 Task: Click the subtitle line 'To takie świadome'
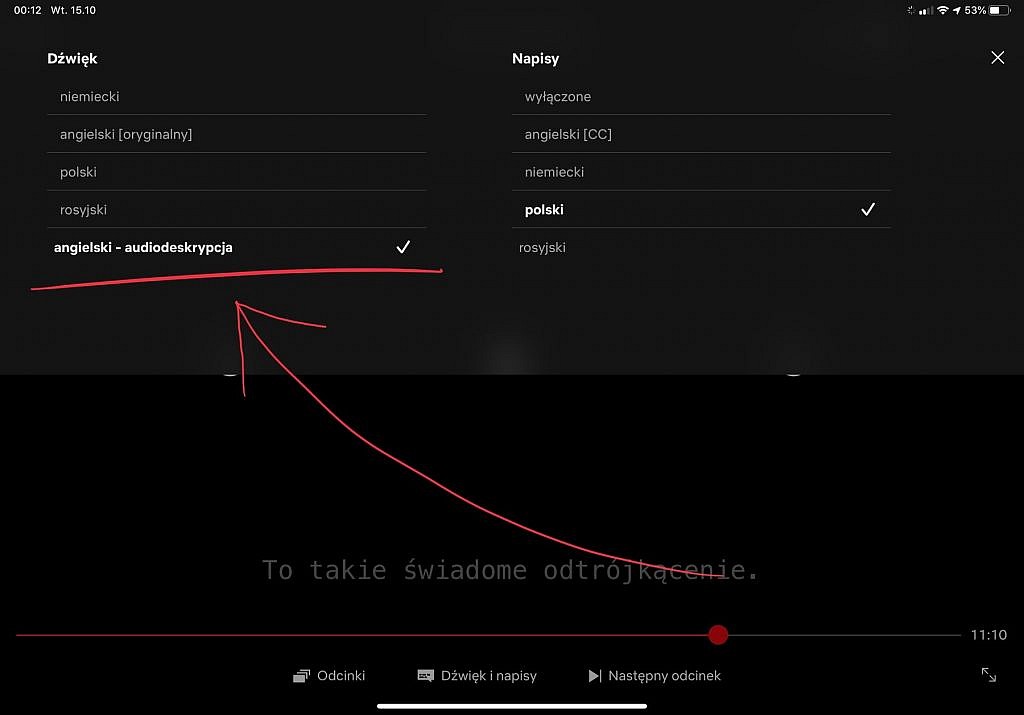(x=394, y=570)
